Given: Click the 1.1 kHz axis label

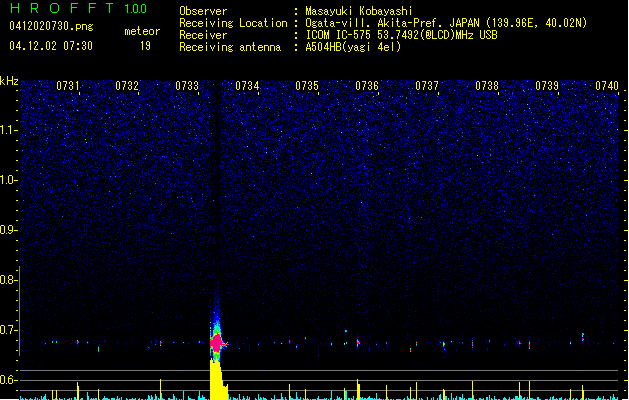Looking at the screenshot, I should [9, 130].
